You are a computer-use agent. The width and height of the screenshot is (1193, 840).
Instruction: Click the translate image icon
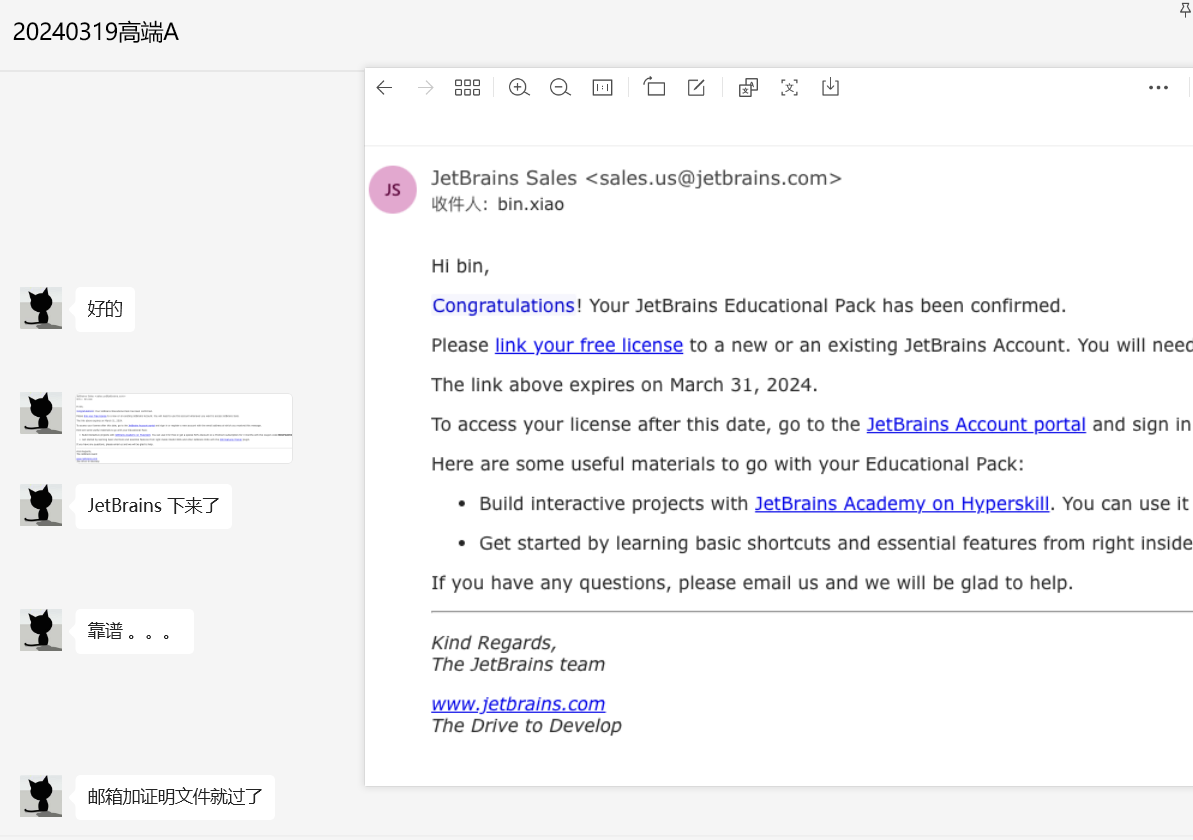pyautogui.click(x=748, y=88)
